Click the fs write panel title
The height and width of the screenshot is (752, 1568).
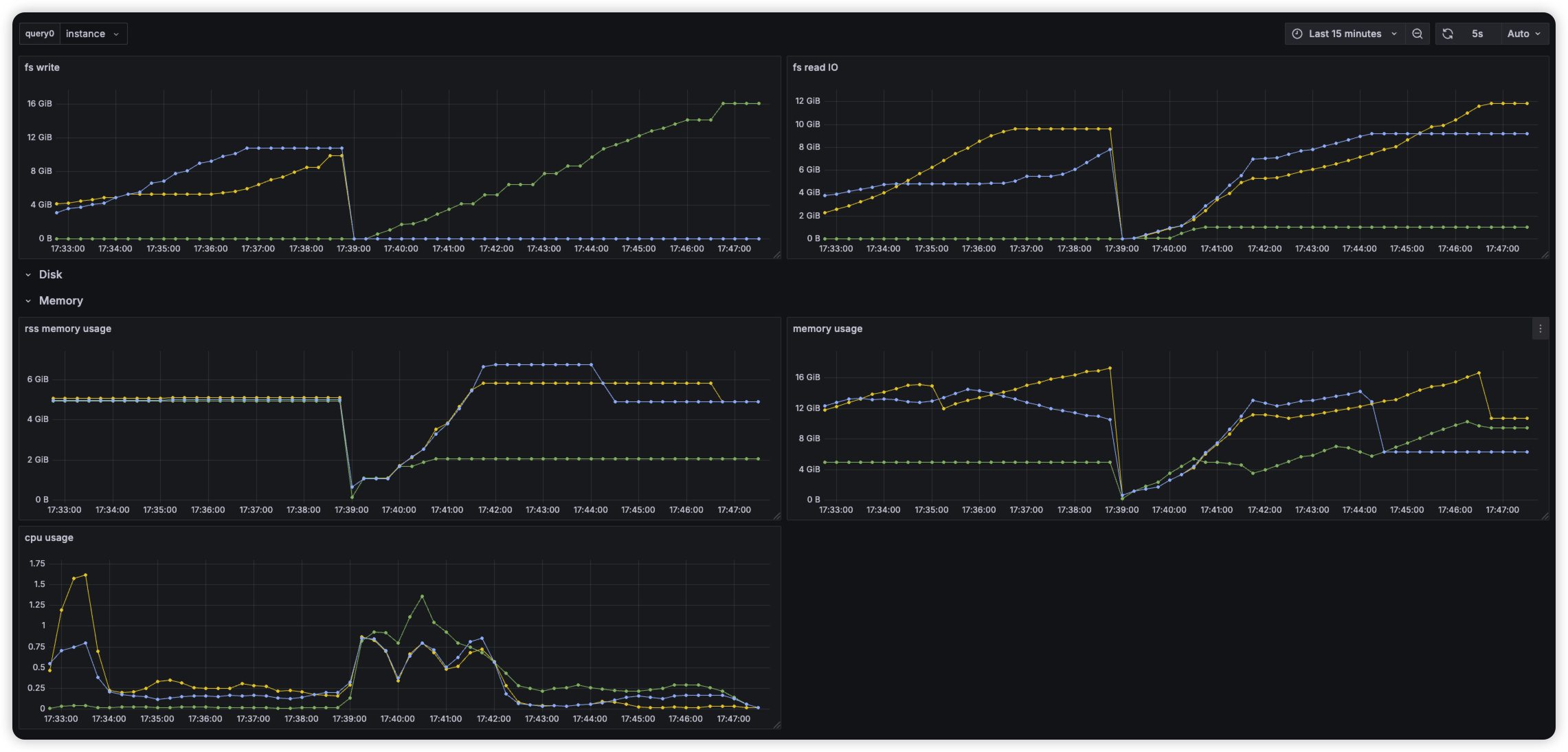point(42,67)
